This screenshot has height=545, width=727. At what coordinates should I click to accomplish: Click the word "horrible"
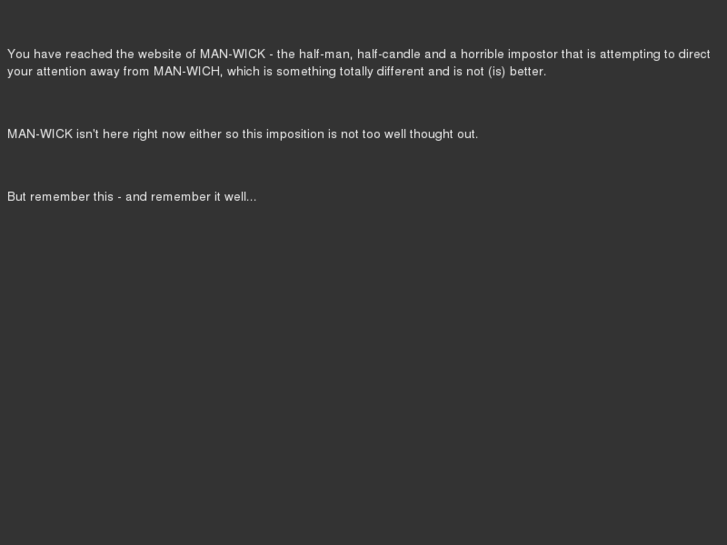pos(483,55)
